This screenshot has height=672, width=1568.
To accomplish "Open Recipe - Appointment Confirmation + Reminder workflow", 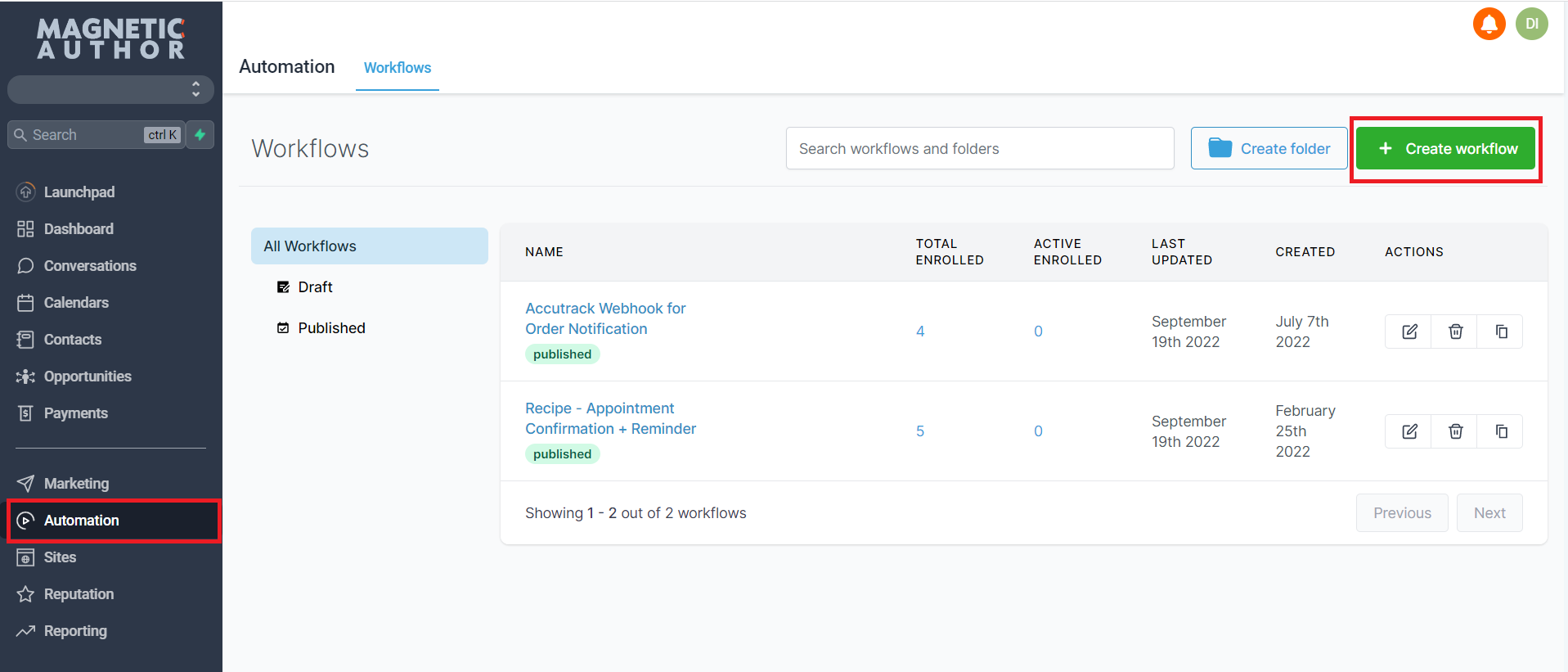I will tap(610, 418).
